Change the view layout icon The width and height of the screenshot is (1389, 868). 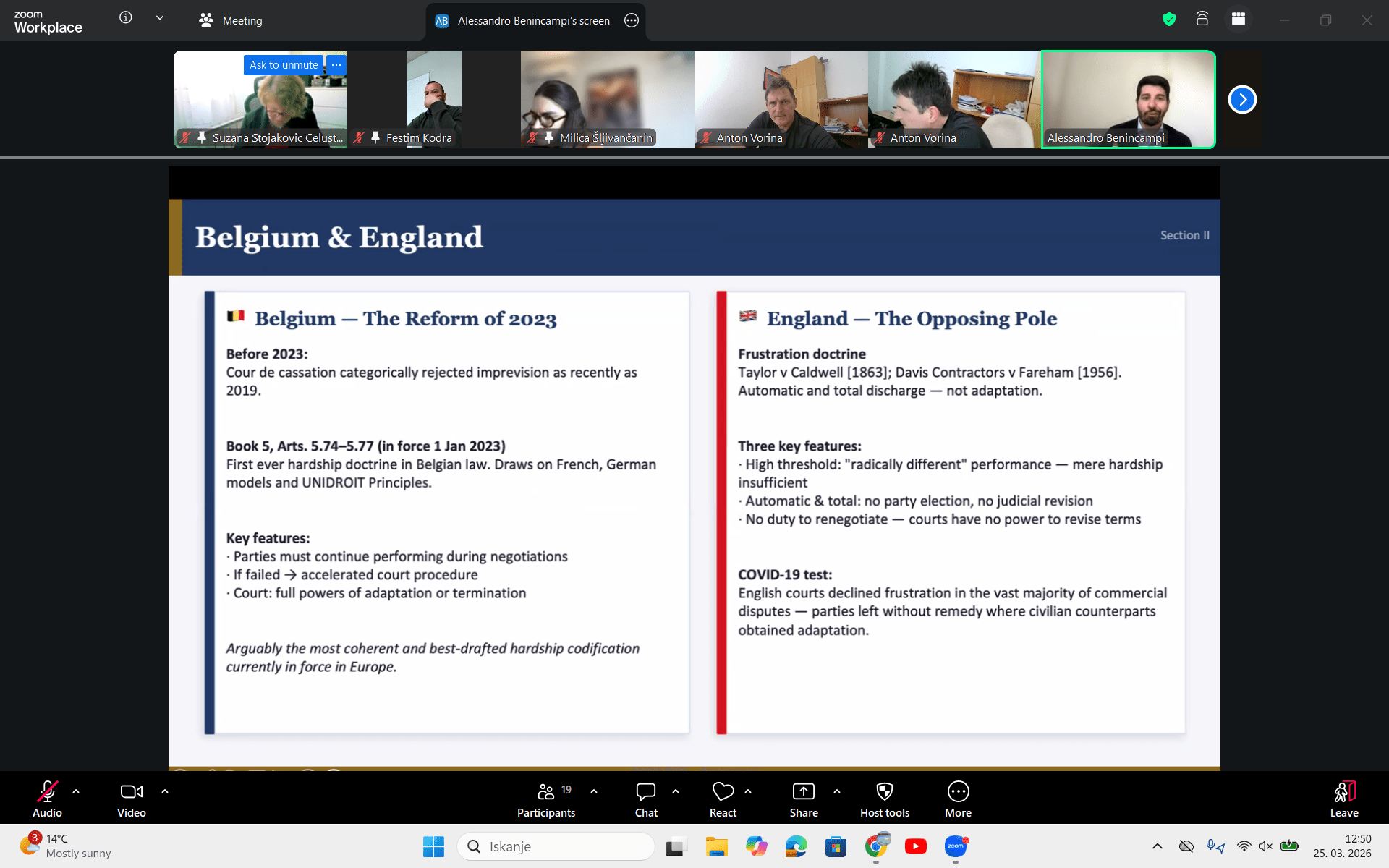click(1238, 20)
